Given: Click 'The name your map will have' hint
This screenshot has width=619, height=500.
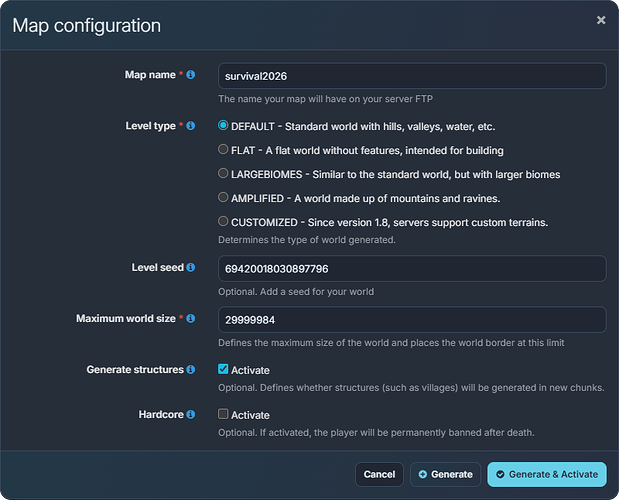Looking at the screenshot, I should (325, 99).
